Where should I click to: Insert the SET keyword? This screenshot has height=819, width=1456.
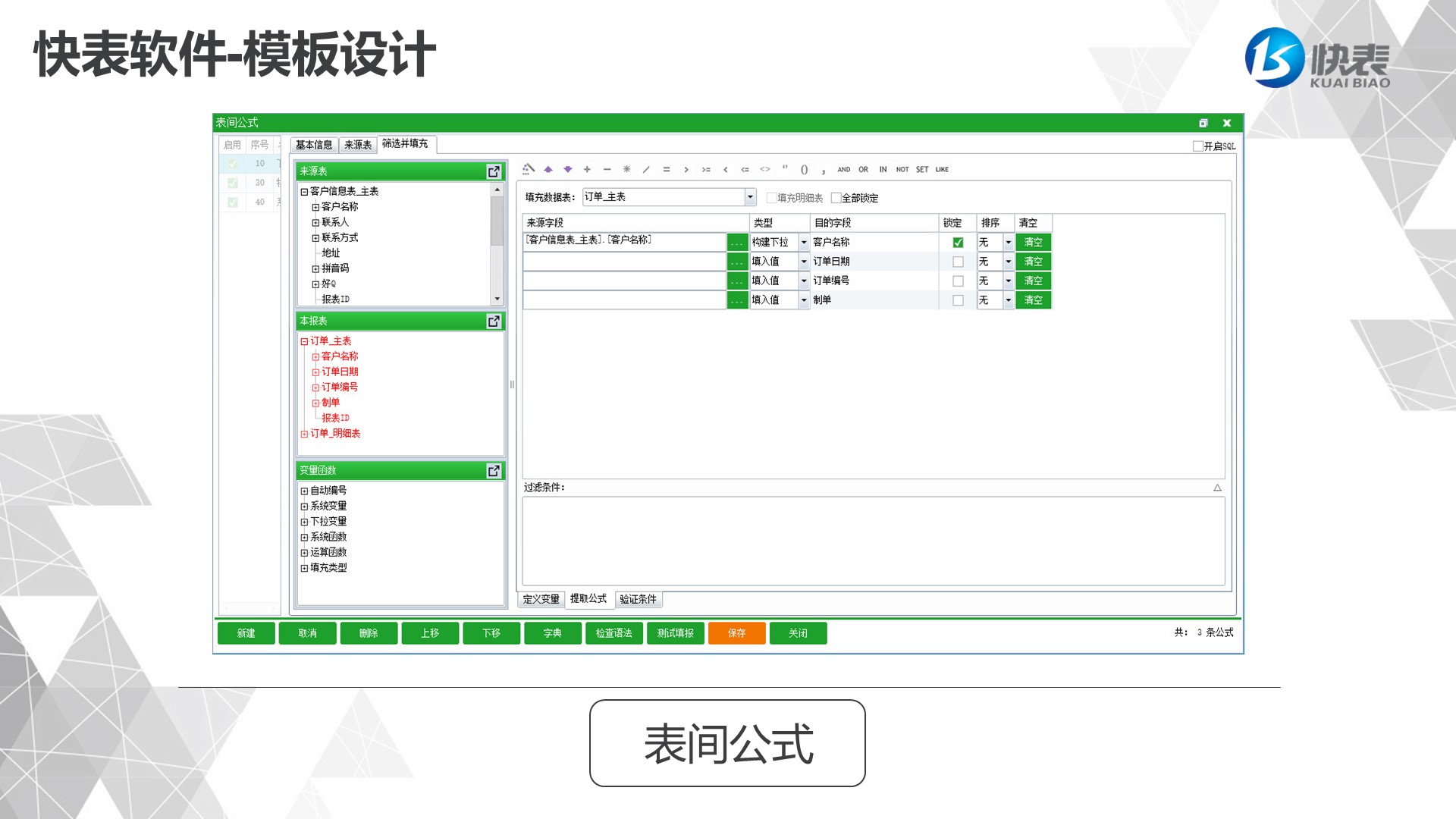point(922,169)
